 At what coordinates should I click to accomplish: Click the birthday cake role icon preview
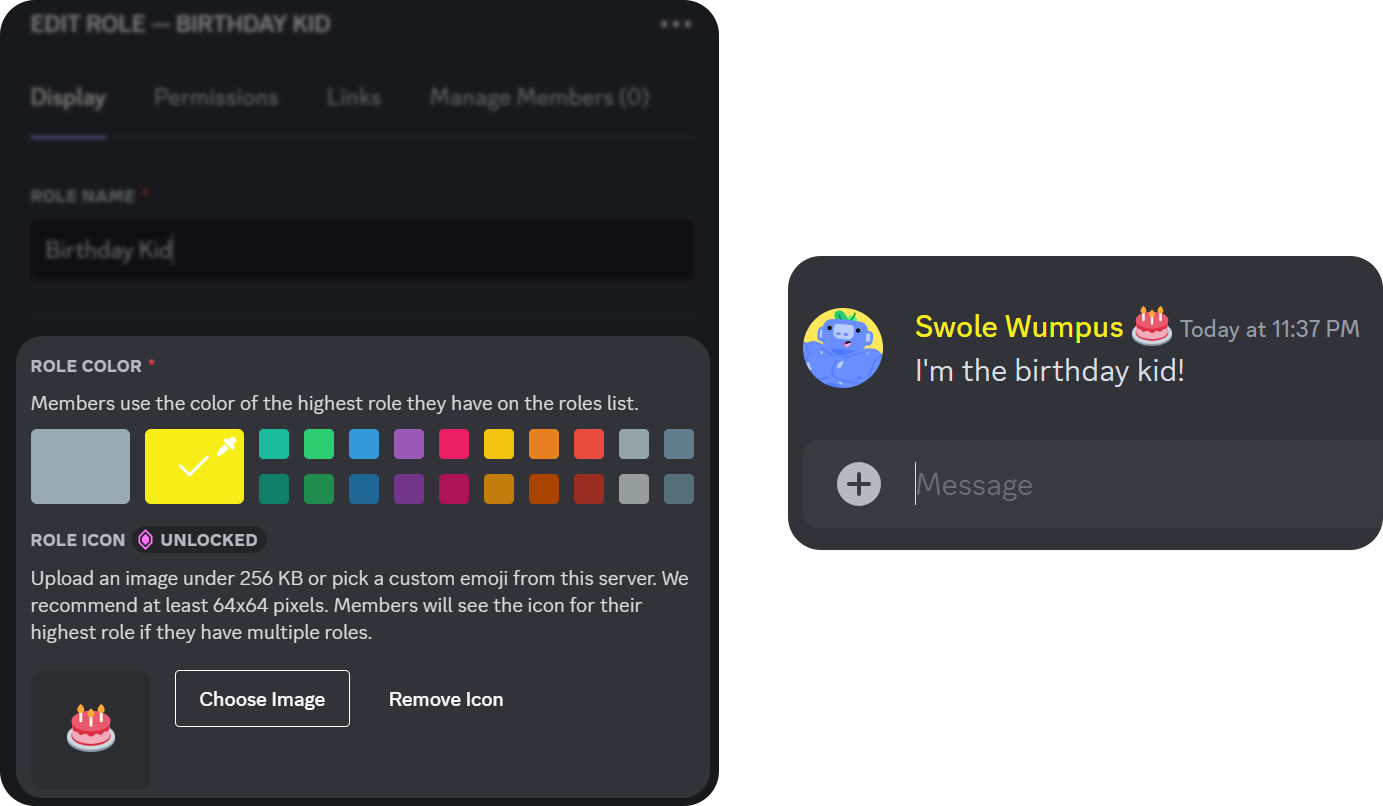point(90,730)
